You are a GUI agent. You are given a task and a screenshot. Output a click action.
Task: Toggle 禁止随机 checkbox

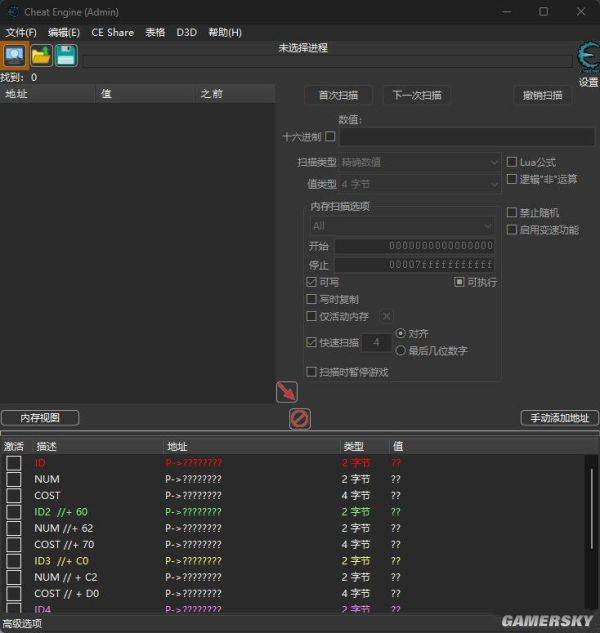point(512,212)
